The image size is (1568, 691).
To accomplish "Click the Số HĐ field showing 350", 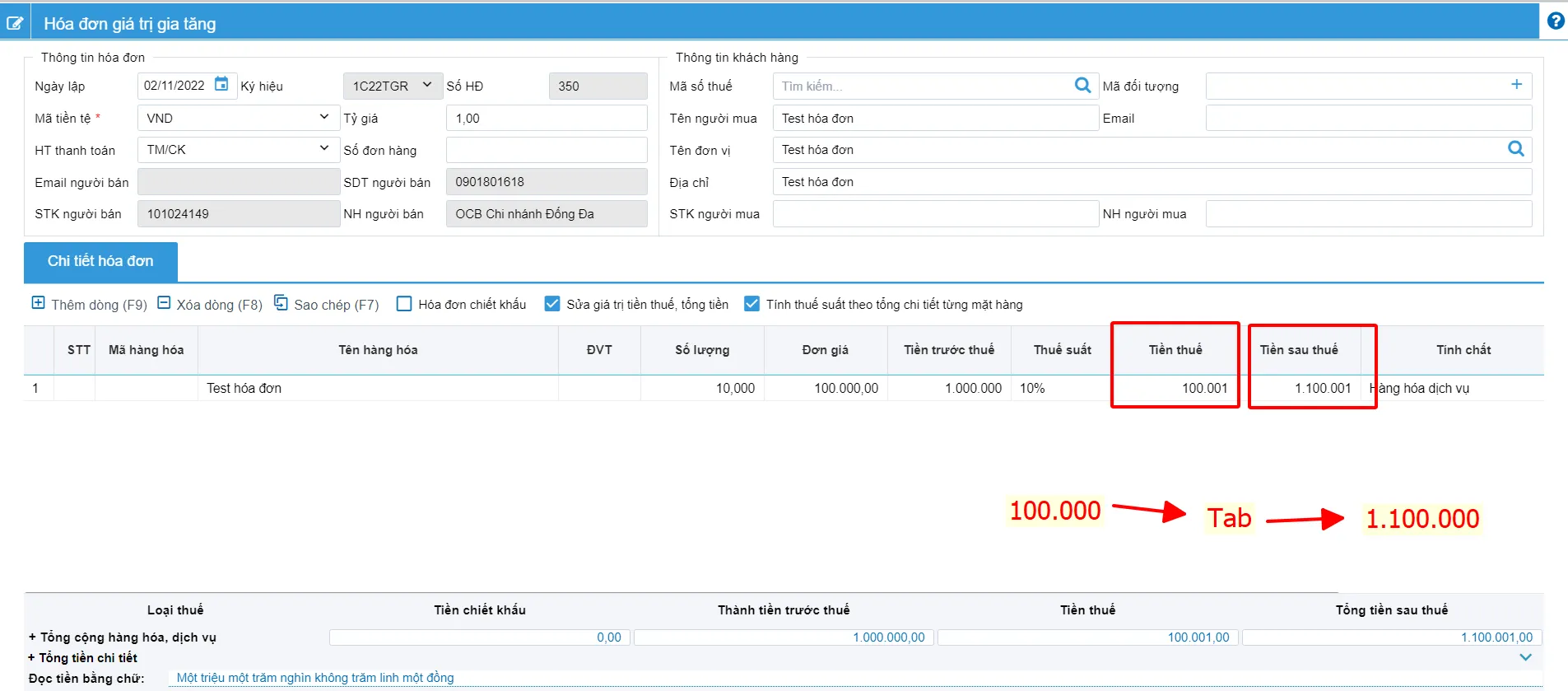I will click(598, 86).
